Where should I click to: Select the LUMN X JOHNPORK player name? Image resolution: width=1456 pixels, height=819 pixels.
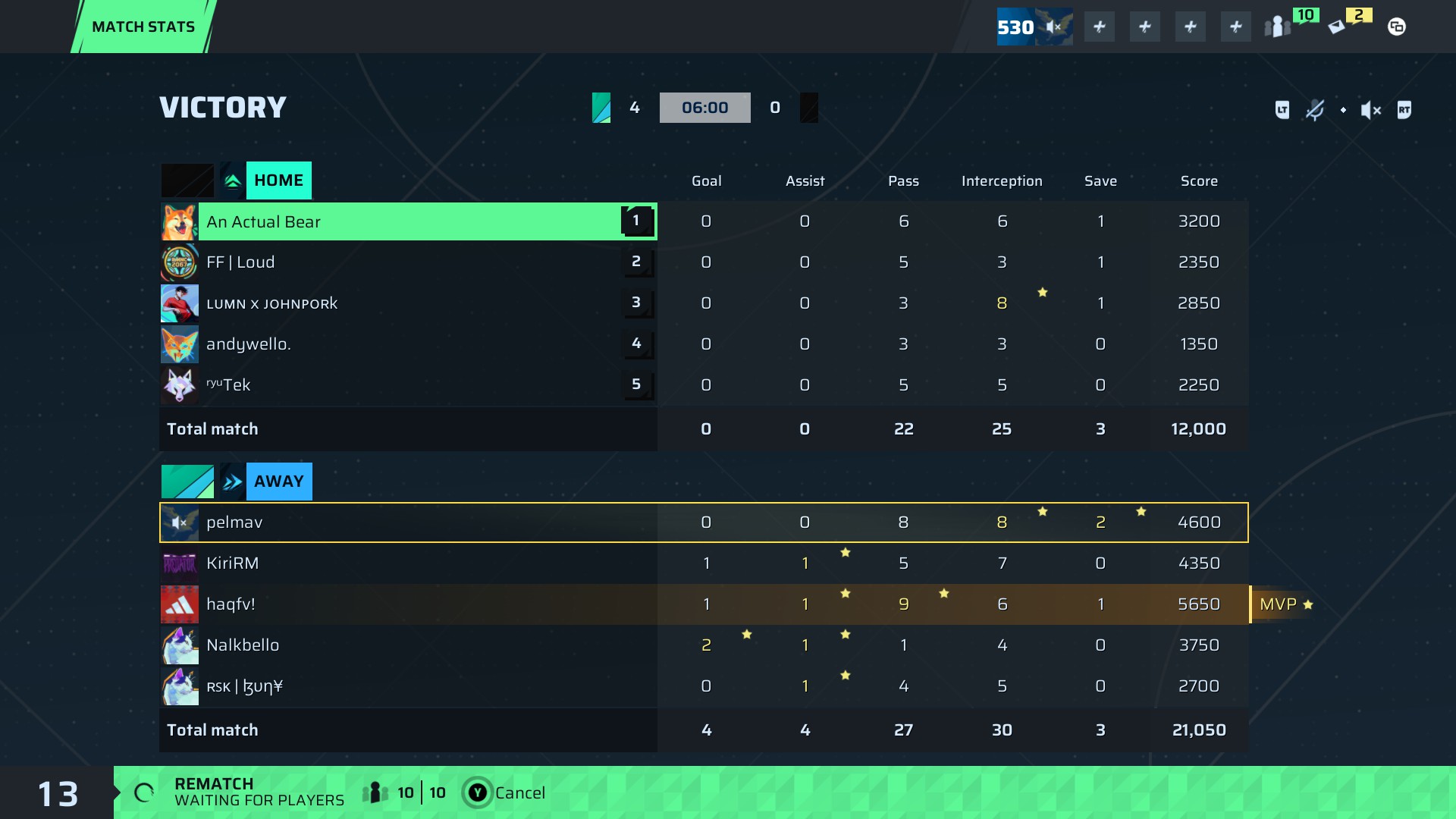coord(272,304)
